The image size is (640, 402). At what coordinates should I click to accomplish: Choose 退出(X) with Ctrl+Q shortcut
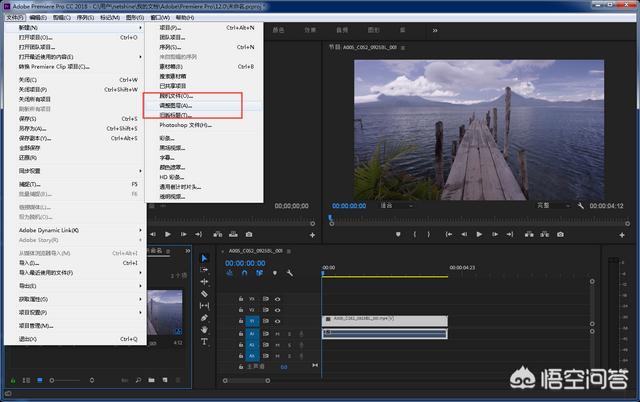point(76,339)
